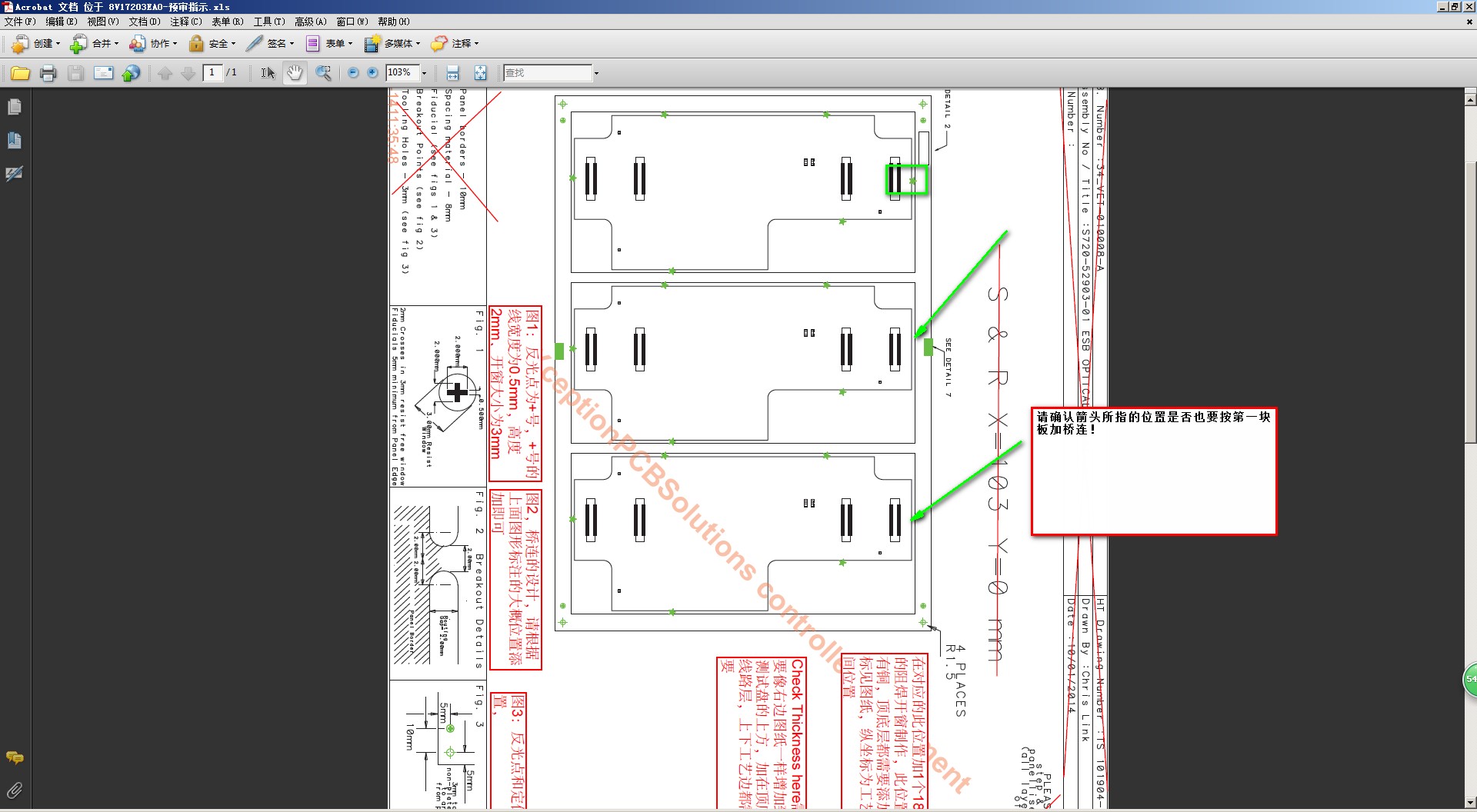Viewport: 1477px width, 812px height.
Task: Click the Fit one full page icon
Action: 480,73
